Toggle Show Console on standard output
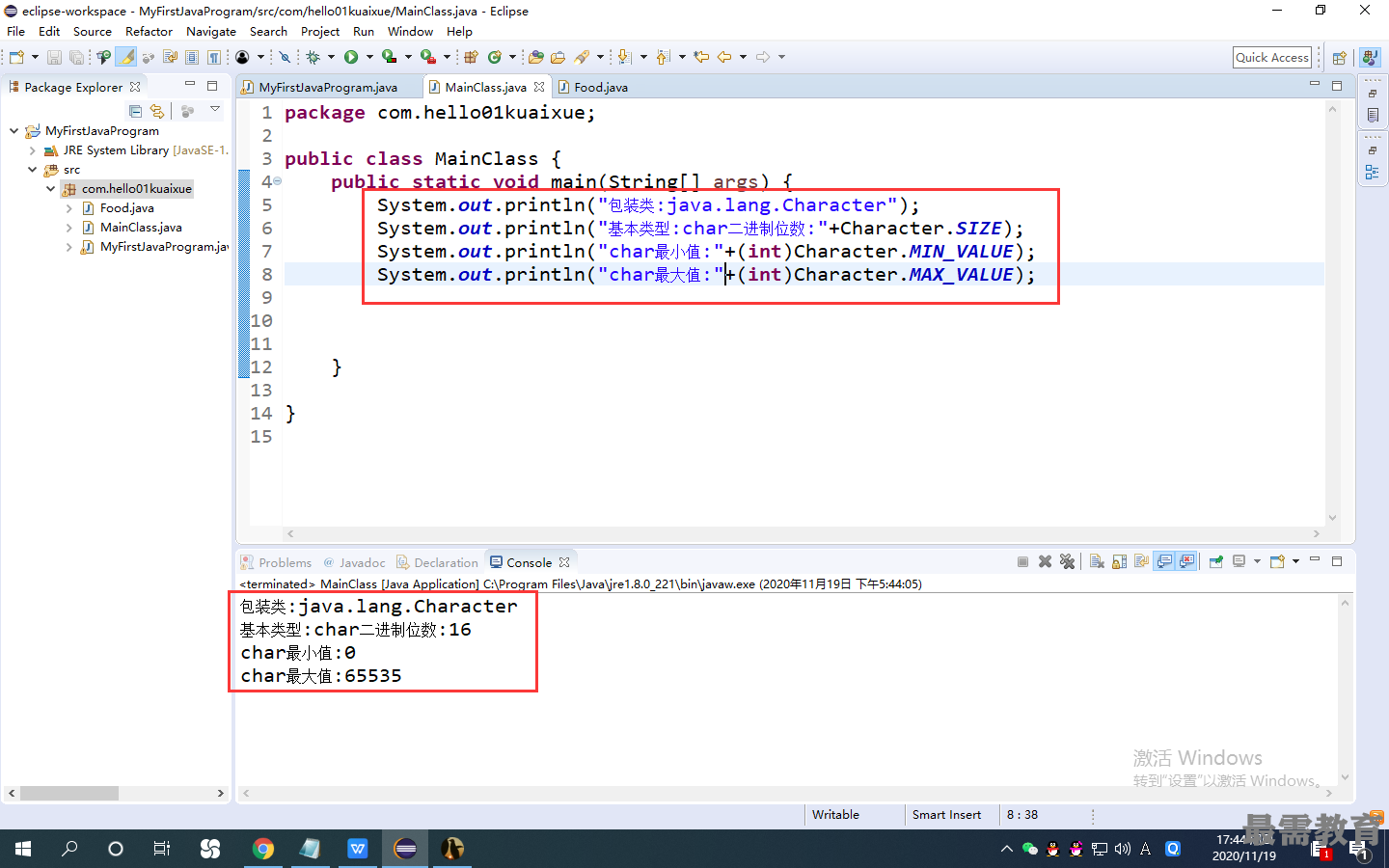The width and height of the screenshot is (1389, 868). 1164,561
